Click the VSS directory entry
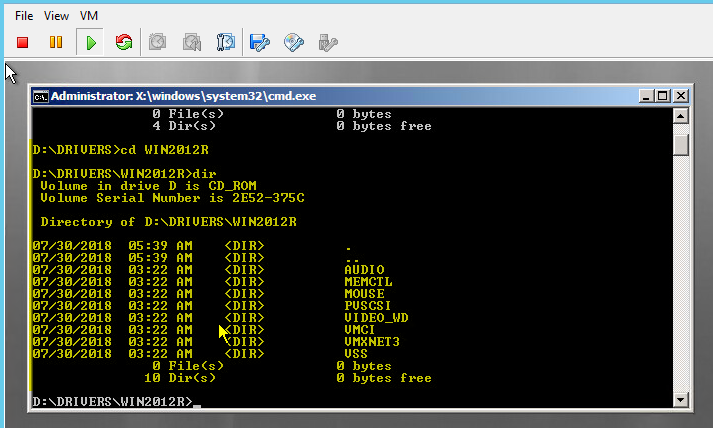This screenshot has width=713, height=428. coord(356,353)
